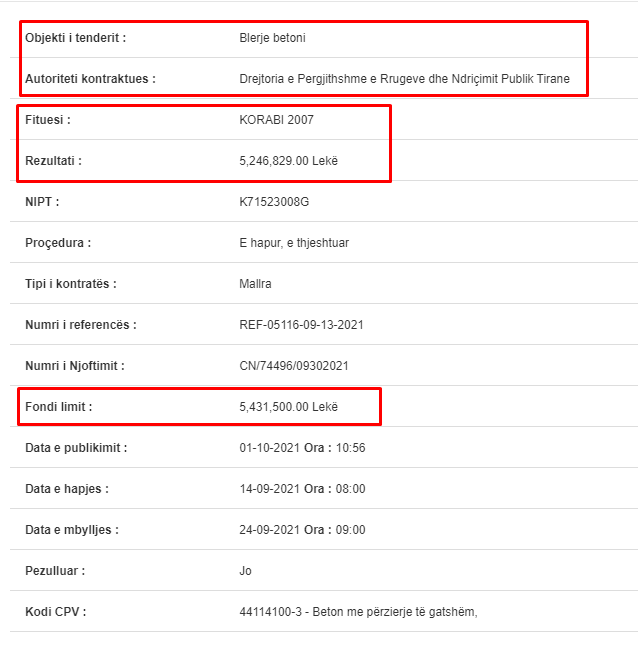This screenshot has width=638, height=649.
Task: Select the procedure text 'E hapur, e thjeshtuar'
Action: click(294, 243)
